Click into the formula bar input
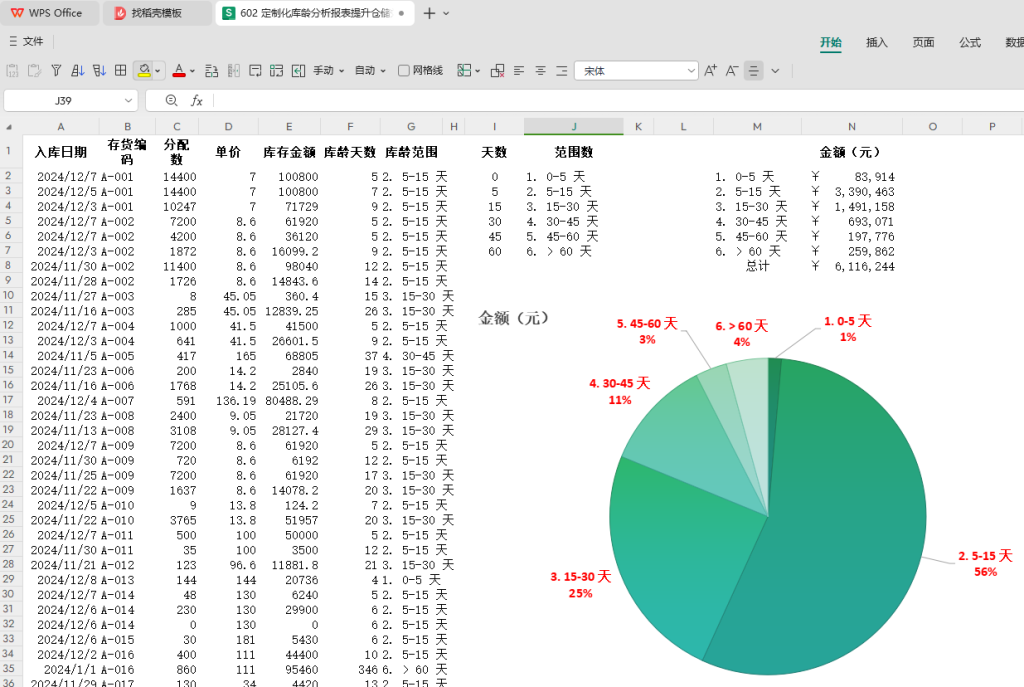 [617, 101]
